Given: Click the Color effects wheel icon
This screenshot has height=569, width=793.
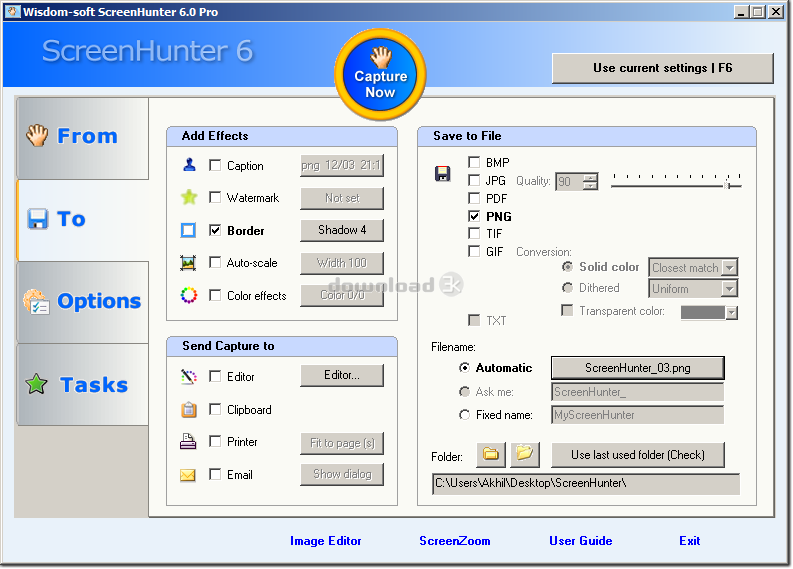Looking at the screenshot, I should 189,295.
